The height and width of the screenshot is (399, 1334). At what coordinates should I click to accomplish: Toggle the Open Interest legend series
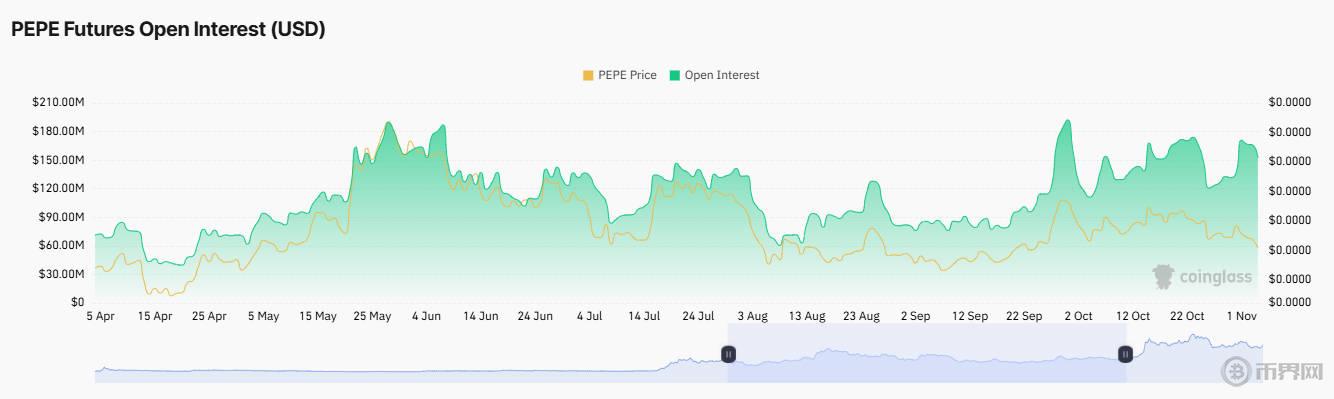tap(714, 75)
